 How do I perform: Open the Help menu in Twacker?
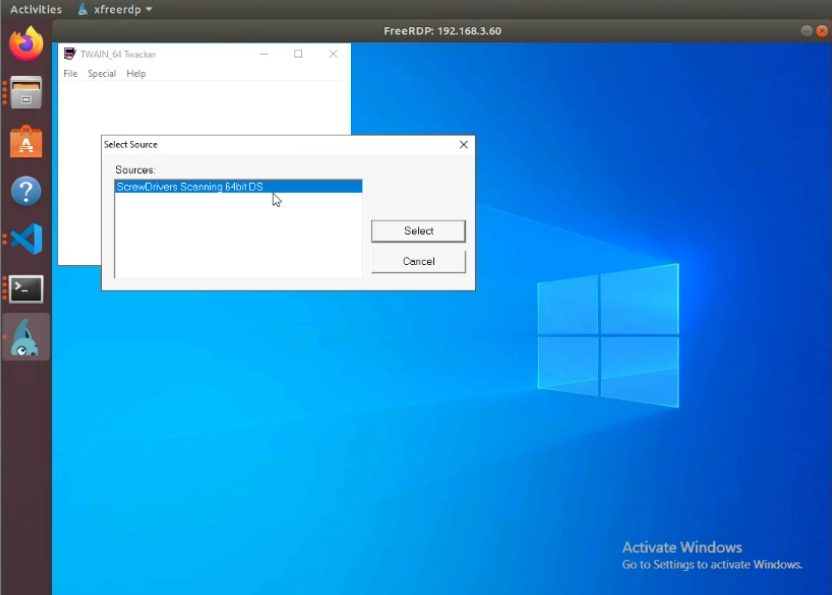[135, 73]
